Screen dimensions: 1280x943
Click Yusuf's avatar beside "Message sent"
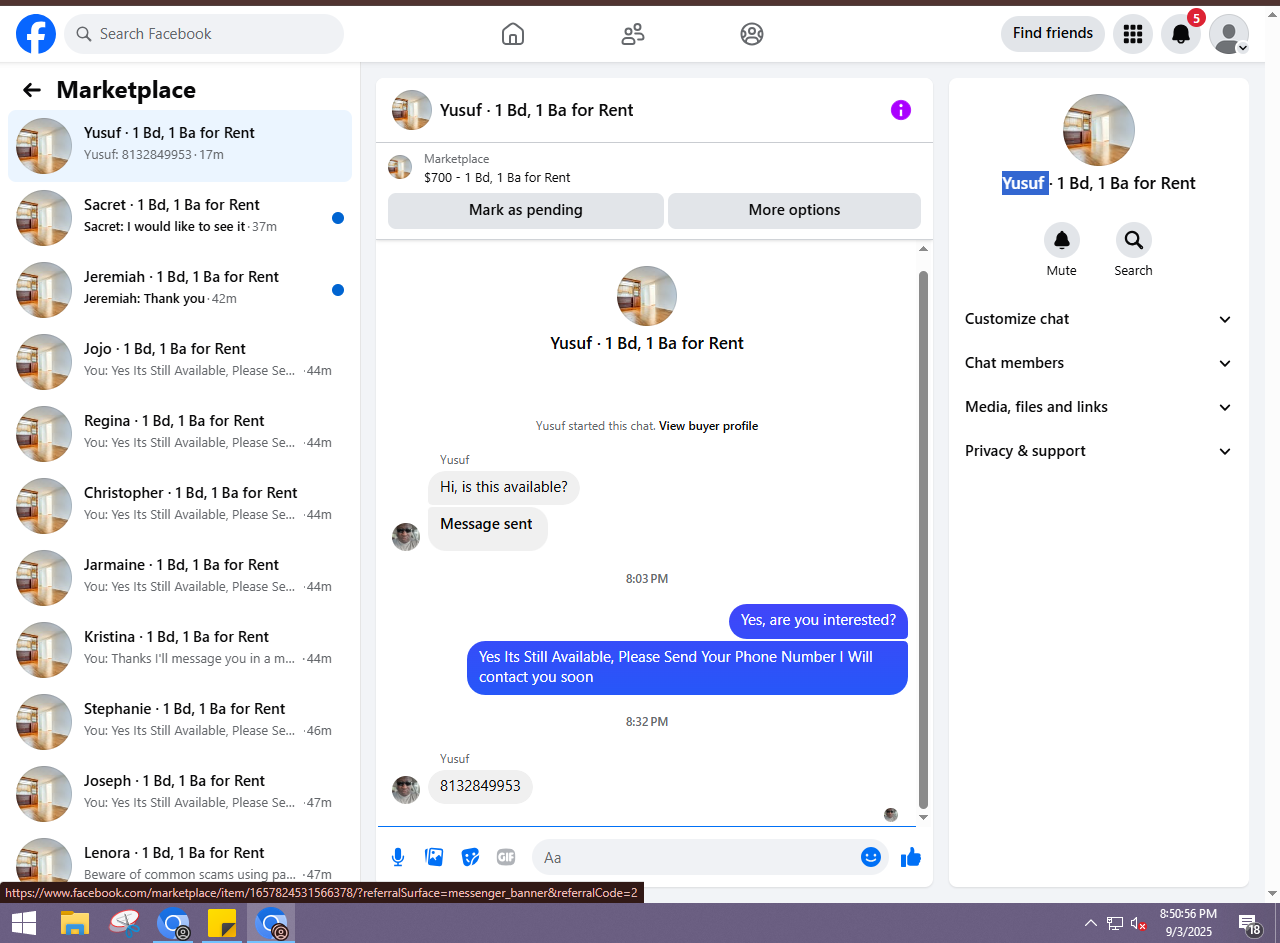point(406,537)
